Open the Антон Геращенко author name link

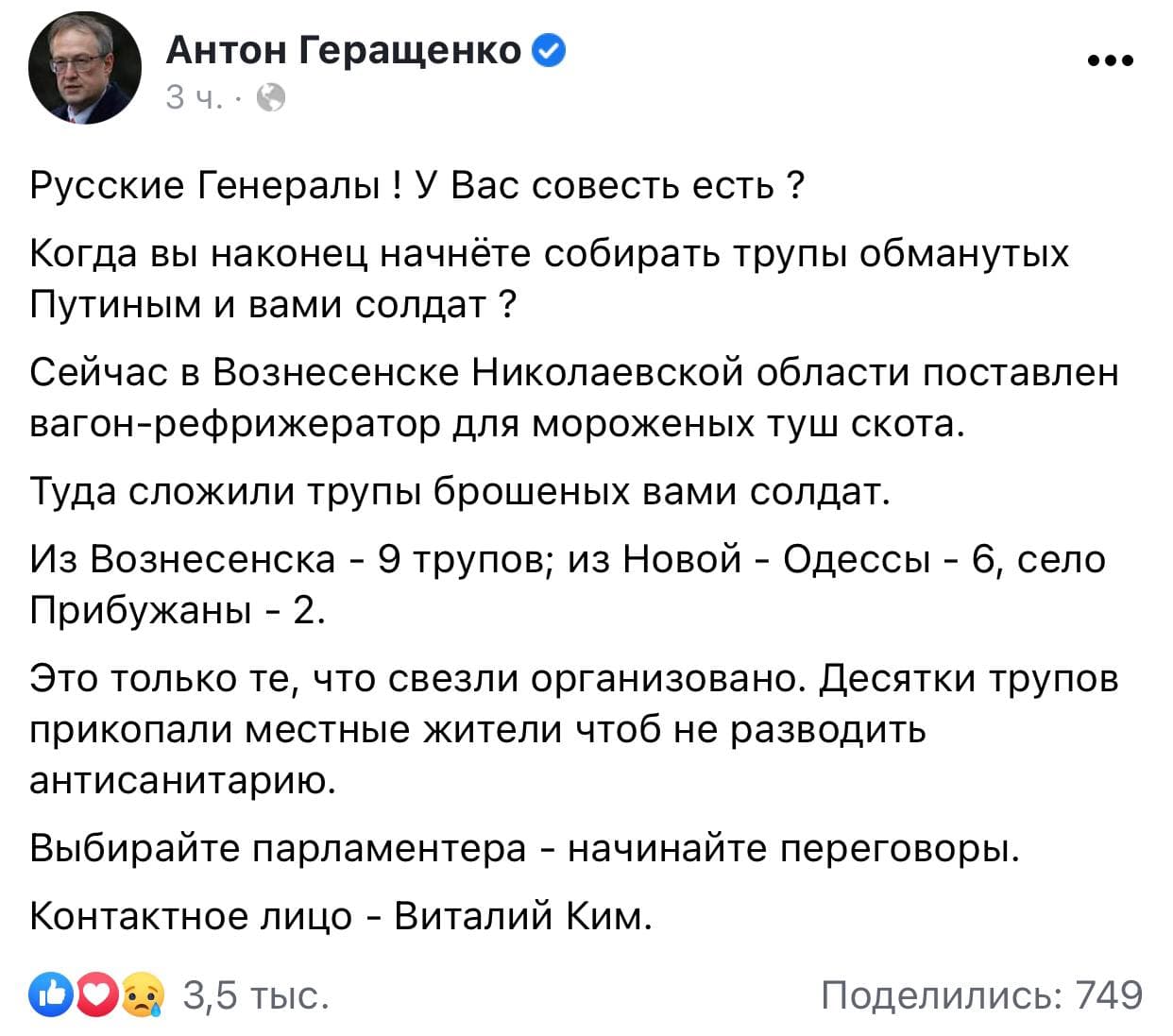click(344, 49)
